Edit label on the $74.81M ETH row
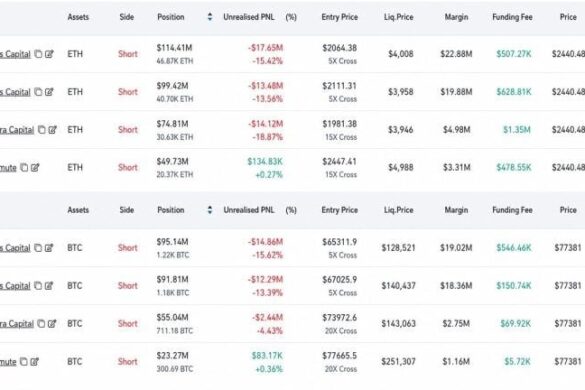This screenshot has height=390, width=585. click(53, 130)
